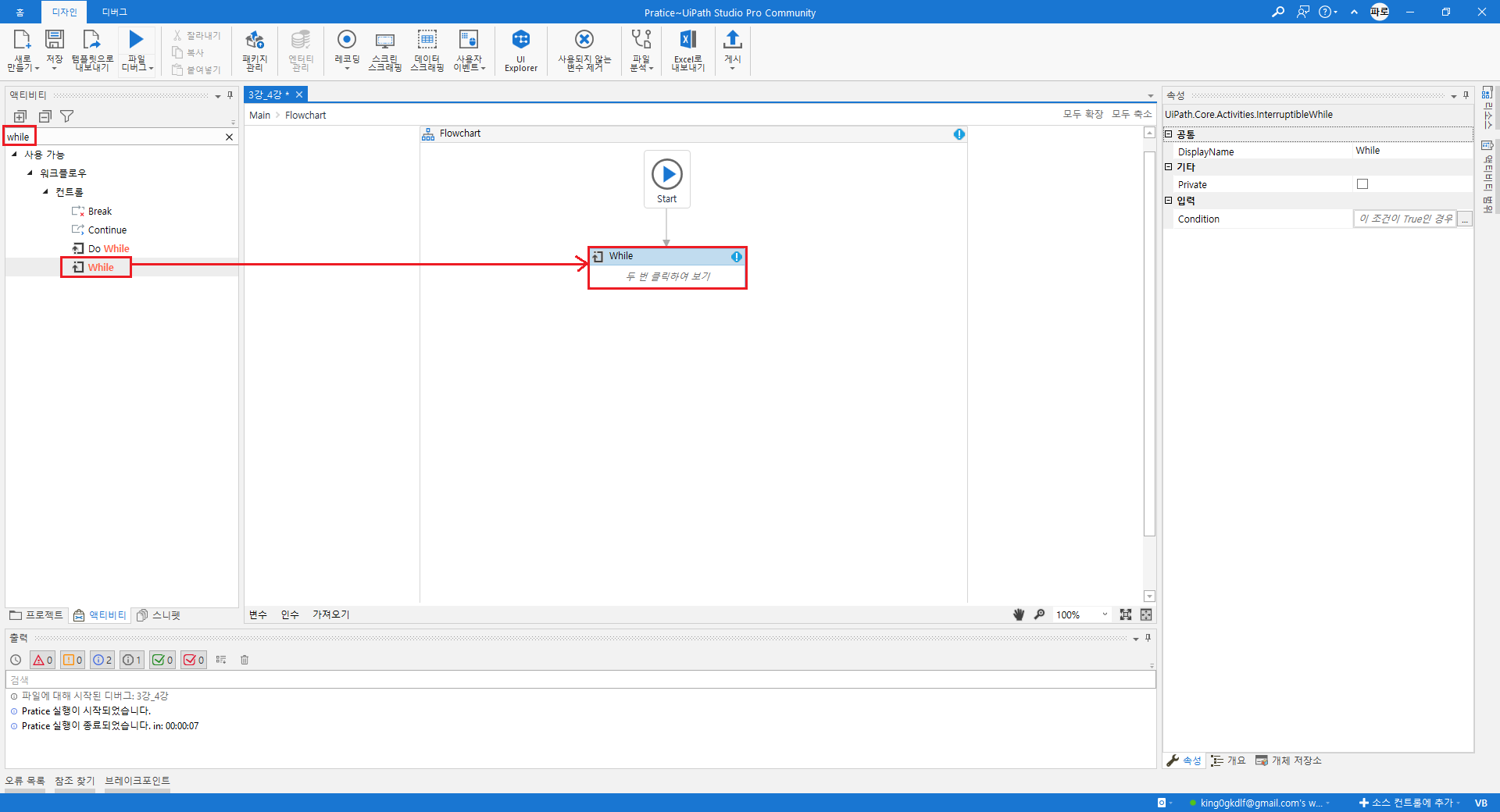The image size is (1500, 812).
Task: Collapse the 워크플로우 tree node
Action: tap(30, 173)
